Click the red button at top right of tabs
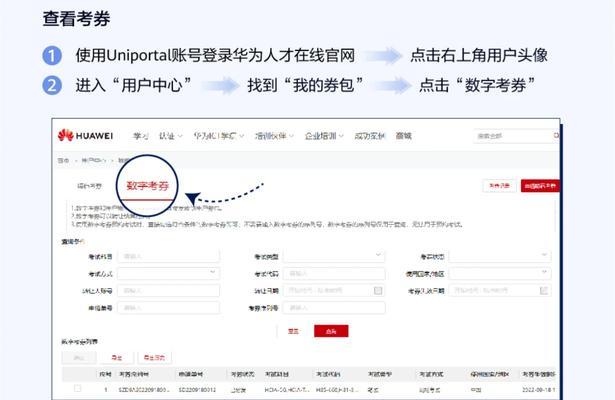This screenshot has height=400, width=615. tap(540, 186)
